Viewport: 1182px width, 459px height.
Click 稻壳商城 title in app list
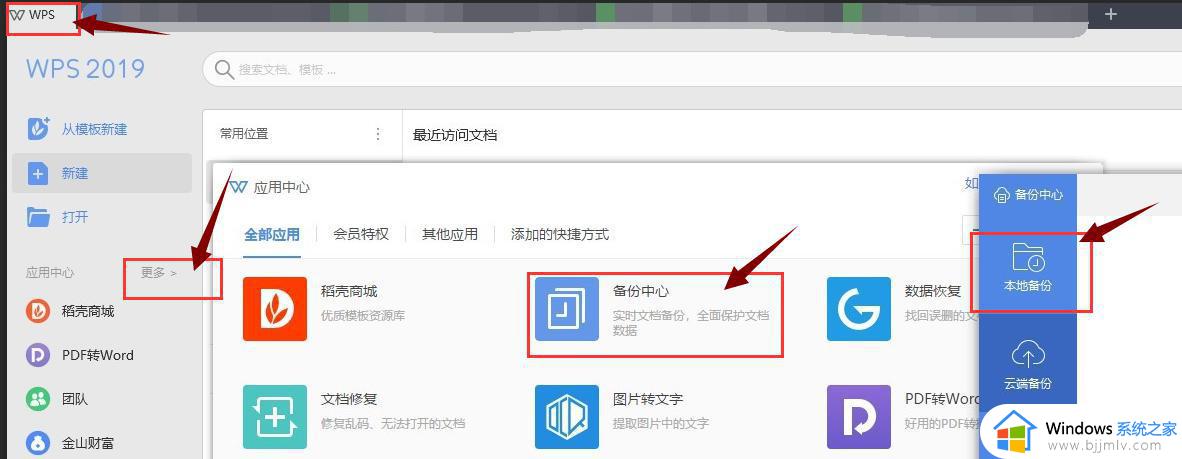pos(349,291)
